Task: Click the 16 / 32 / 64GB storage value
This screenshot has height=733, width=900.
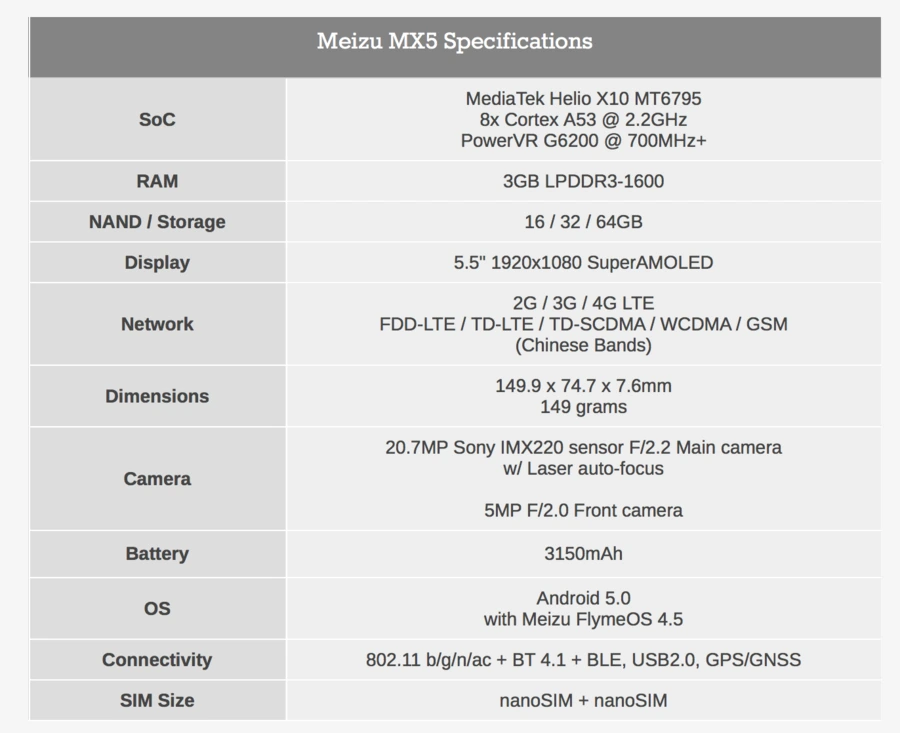Action: (x=583, y=222)
